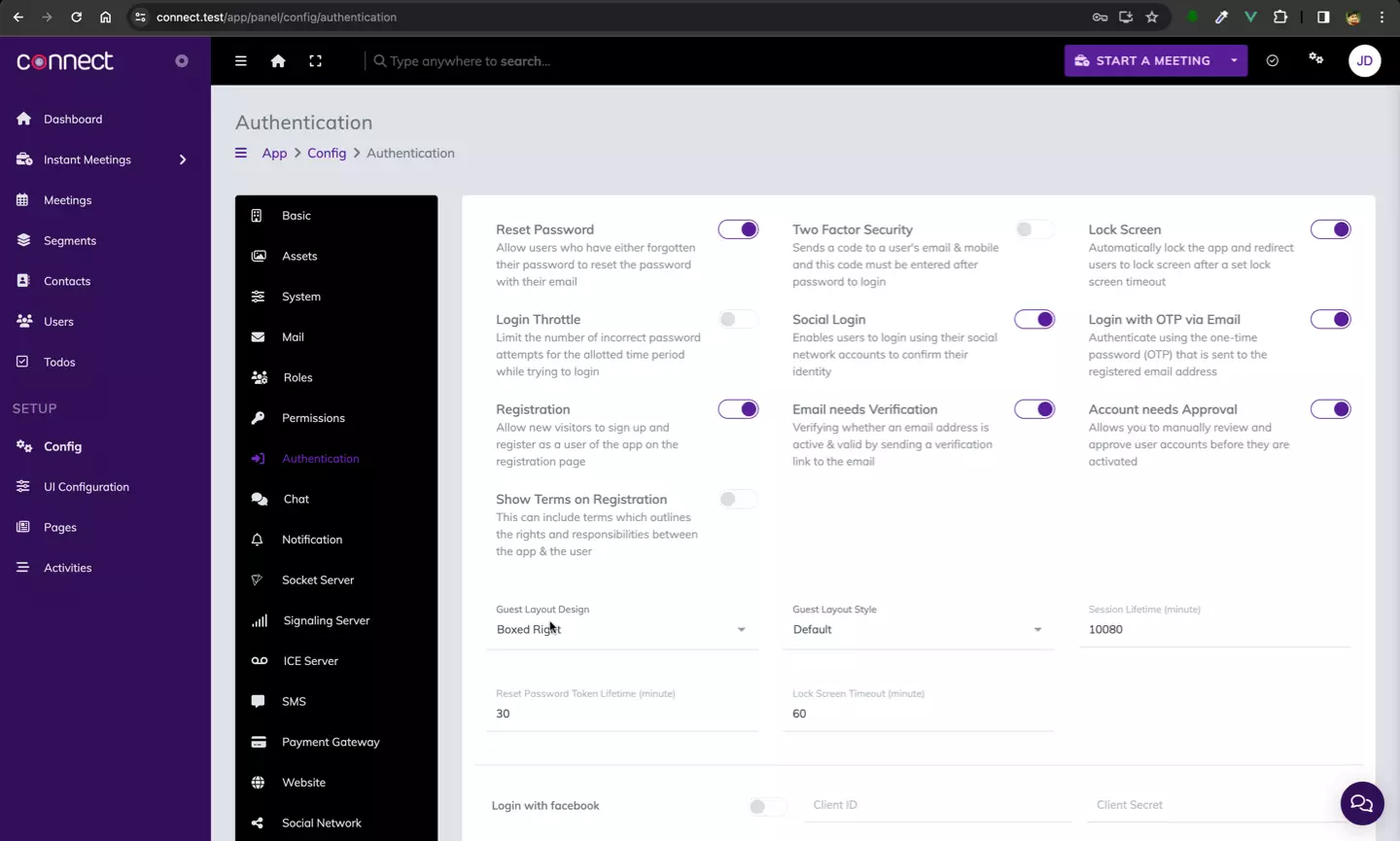Open Guest Layout Design dropdown
1400x841 pixels.
click(x=622, y=629)
